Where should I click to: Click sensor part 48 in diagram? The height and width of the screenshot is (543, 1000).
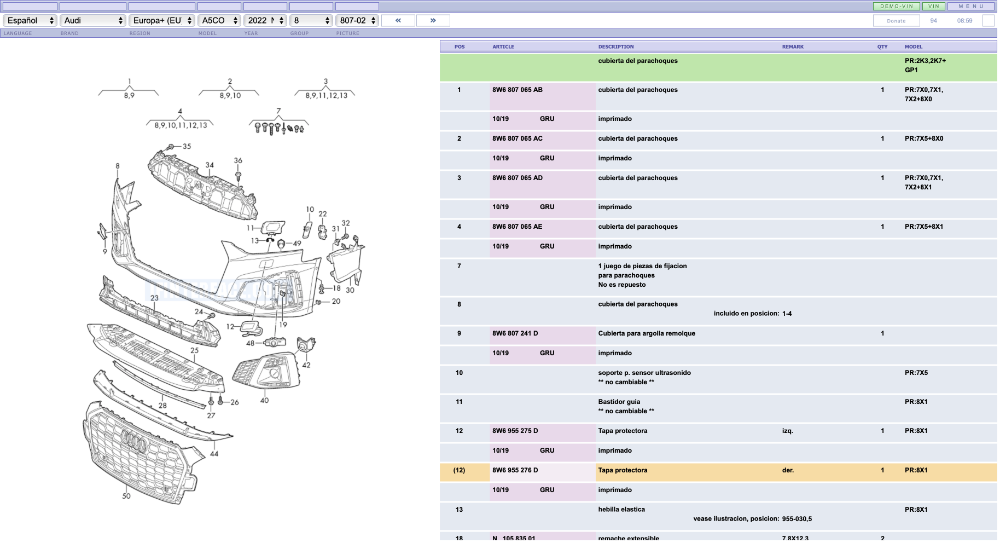pos(274,343)
